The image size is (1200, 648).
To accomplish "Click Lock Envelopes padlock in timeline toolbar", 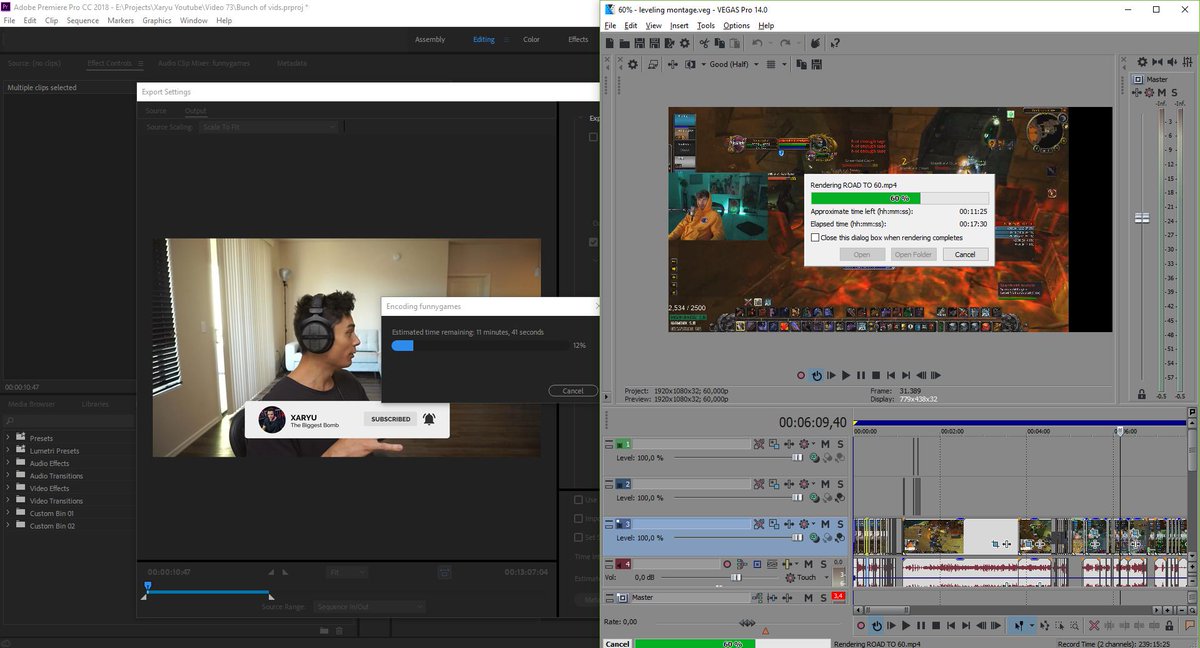I will 1169,625.
